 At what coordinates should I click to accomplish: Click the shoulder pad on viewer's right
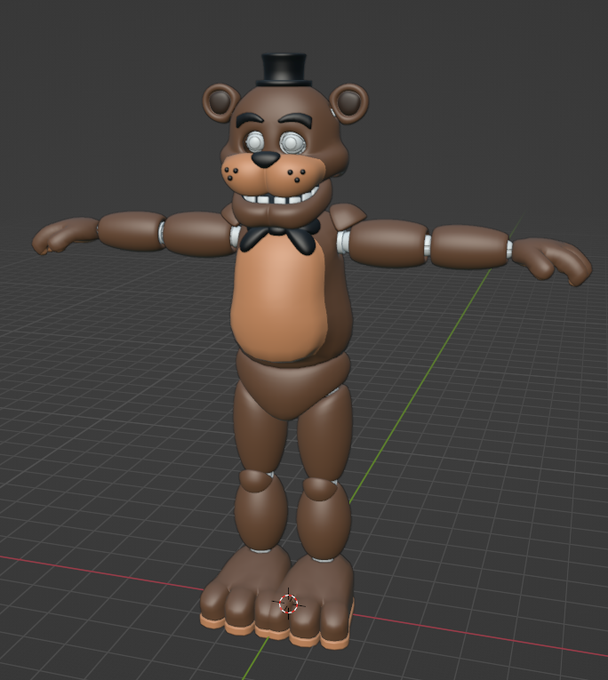tap(348, 217)
